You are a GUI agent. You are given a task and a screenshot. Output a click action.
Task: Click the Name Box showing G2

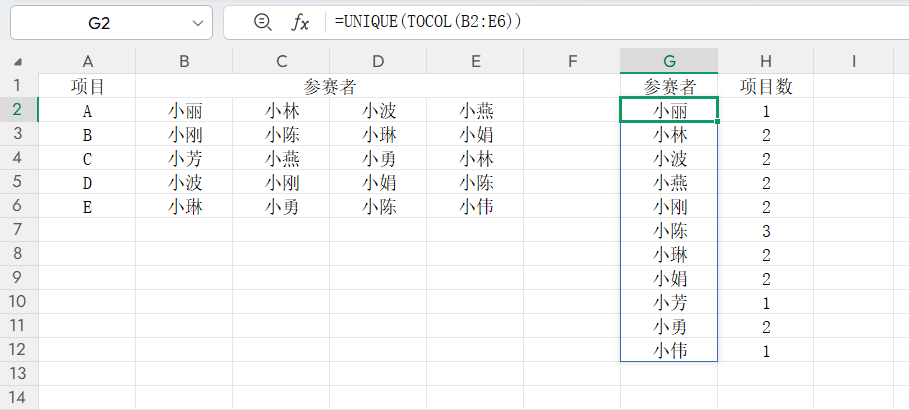point(111,23)
